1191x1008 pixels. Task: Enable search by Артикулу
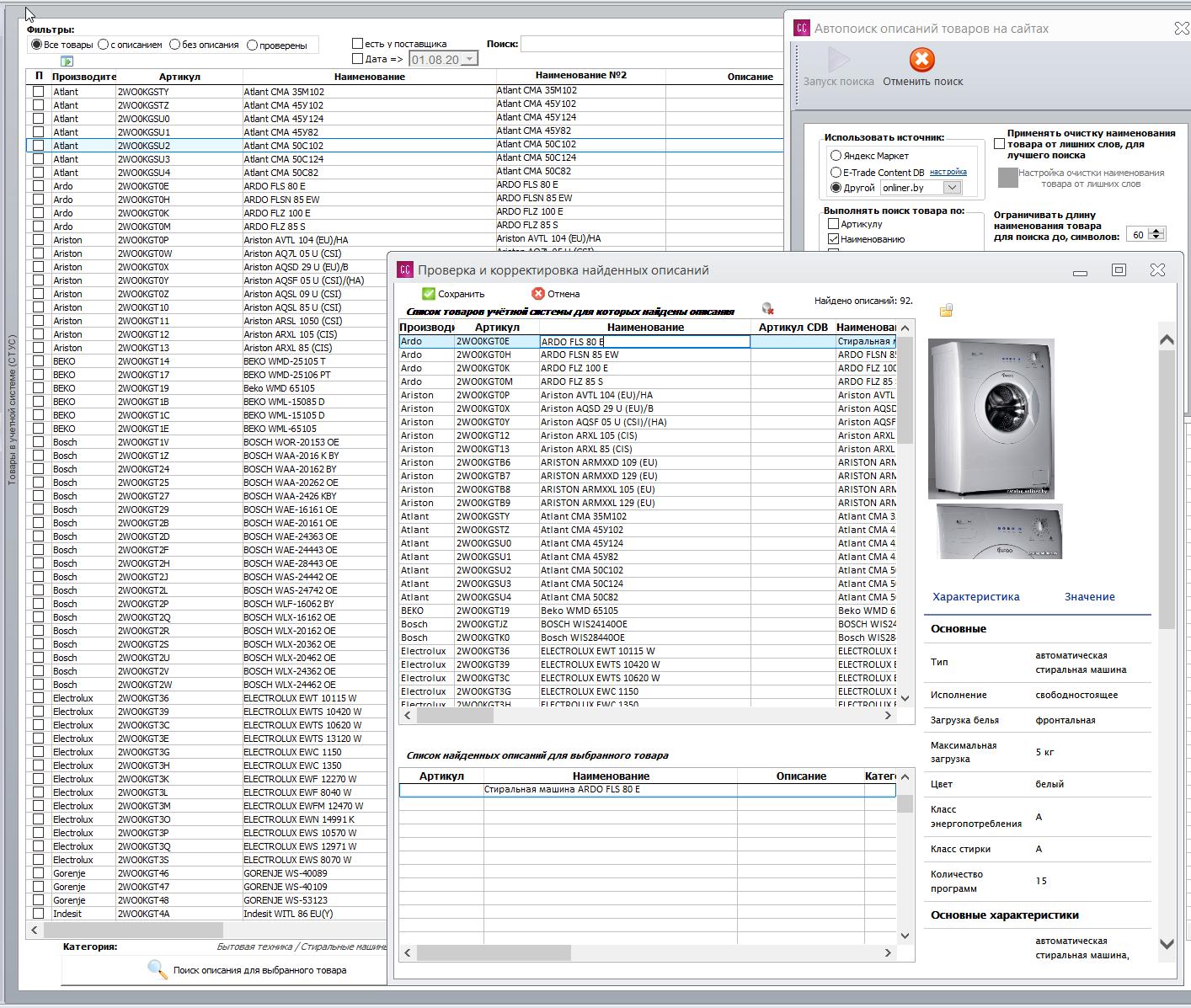[833, 224]
